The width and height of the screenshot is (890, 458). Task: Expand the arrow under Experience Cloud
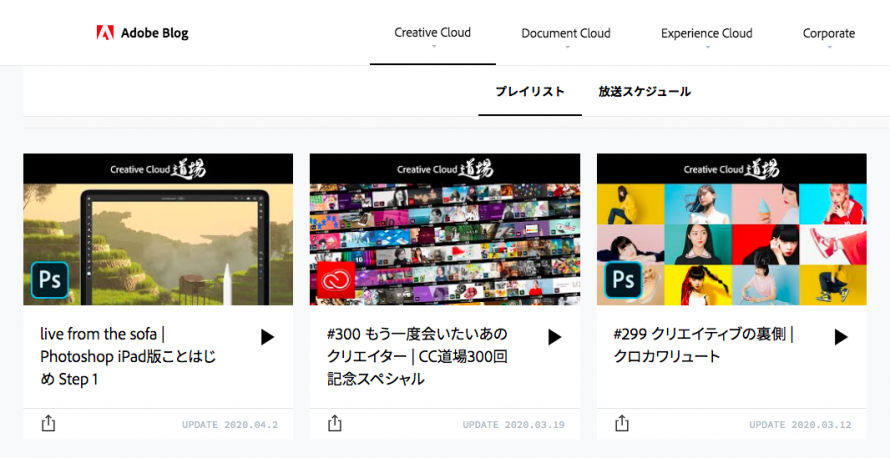tap(707, 47)
